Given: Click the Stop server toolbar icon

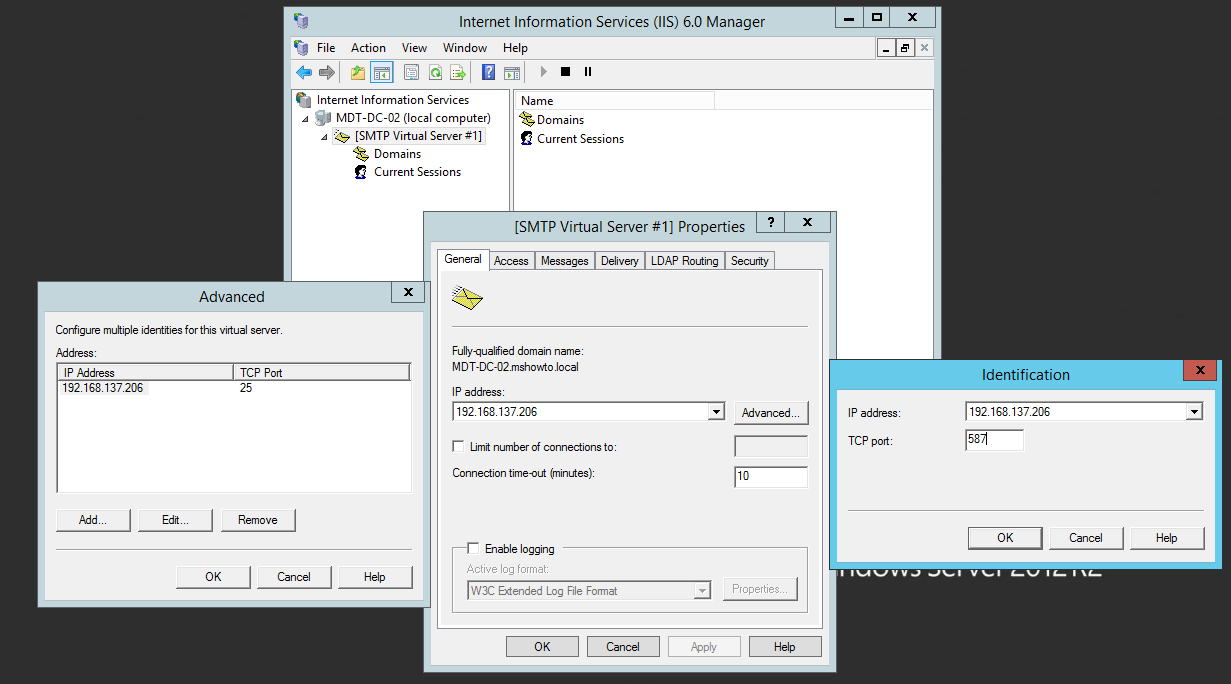Looking at the screenshot, I should click(x=566, y=72).
